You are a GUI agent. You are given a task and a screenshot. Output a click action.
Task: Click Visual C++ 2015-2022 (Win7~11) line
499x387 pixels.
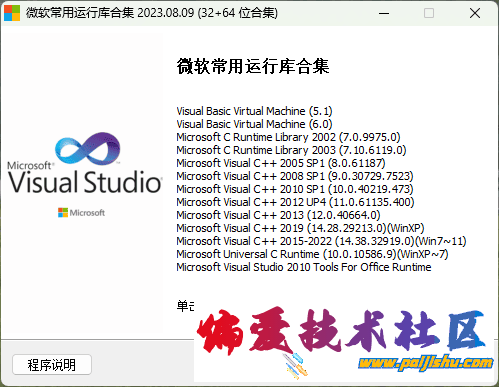click(x=321, y=241)
